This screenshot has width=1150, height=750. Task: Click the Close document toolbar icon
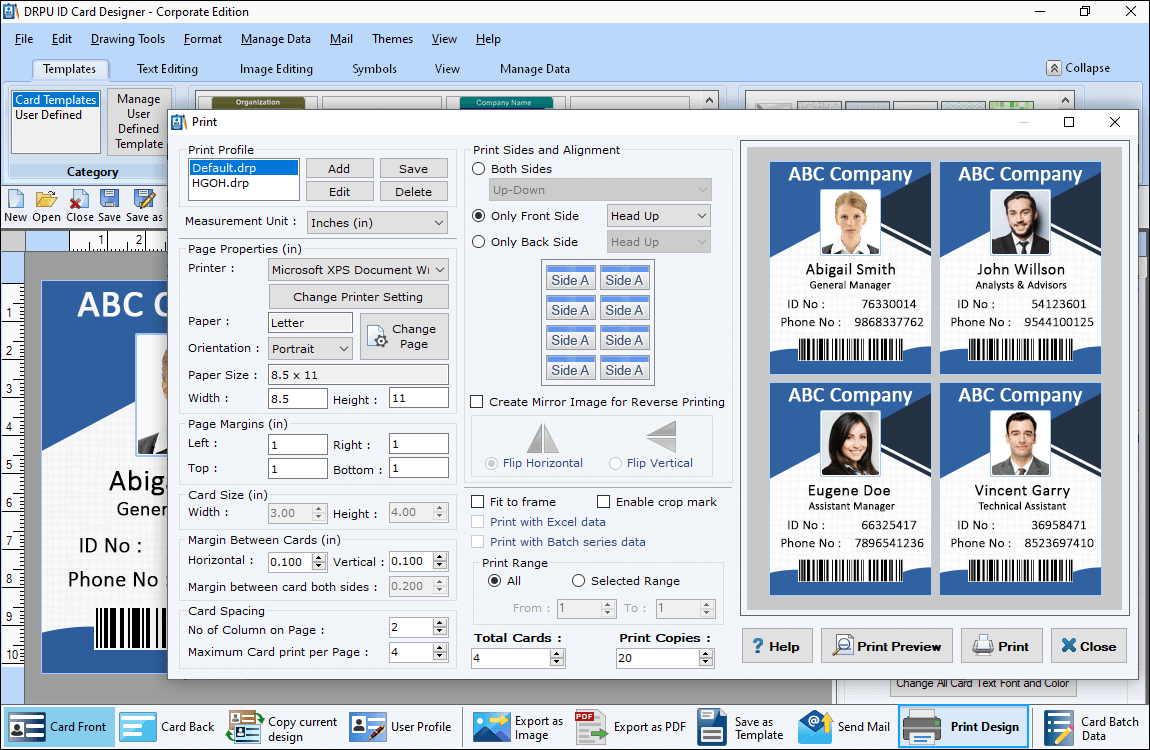(78, 199)
